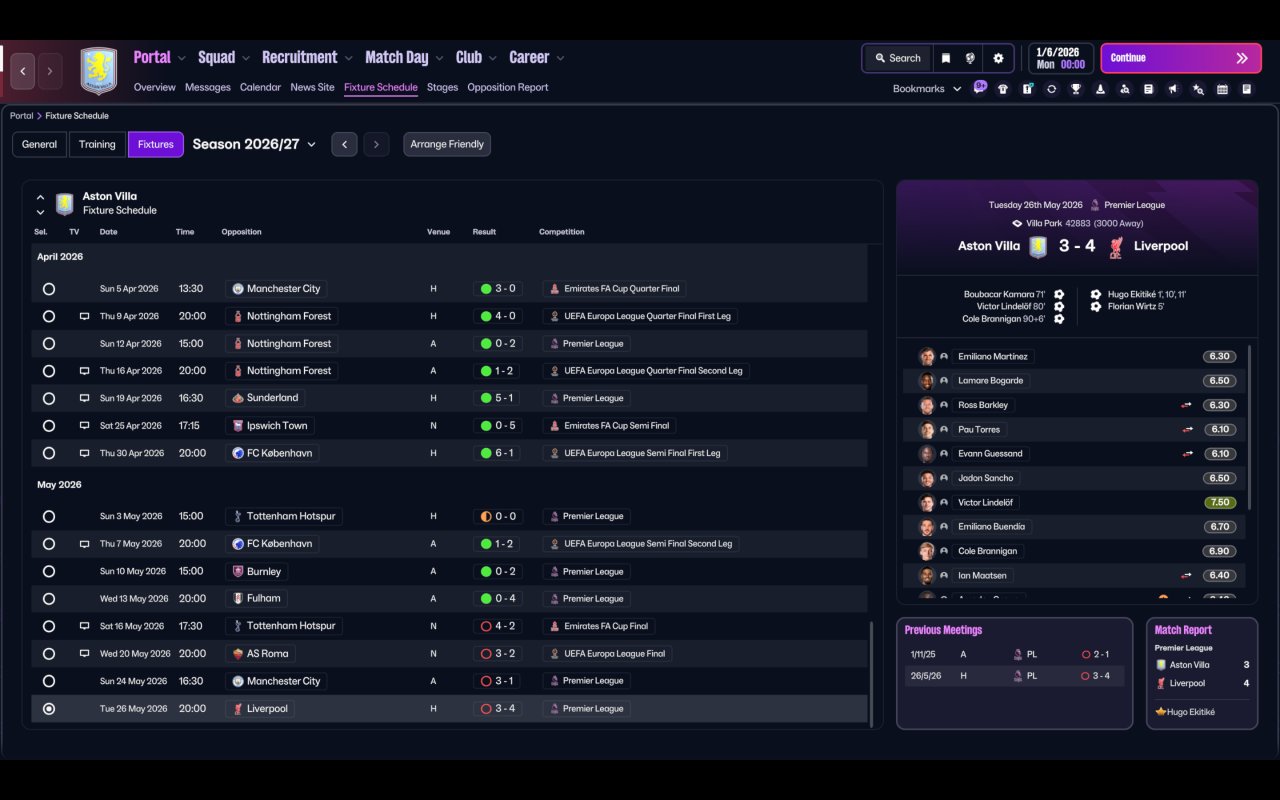Open the calendar grid bookmark icon
The image size is (1280, 800).
1222,89
